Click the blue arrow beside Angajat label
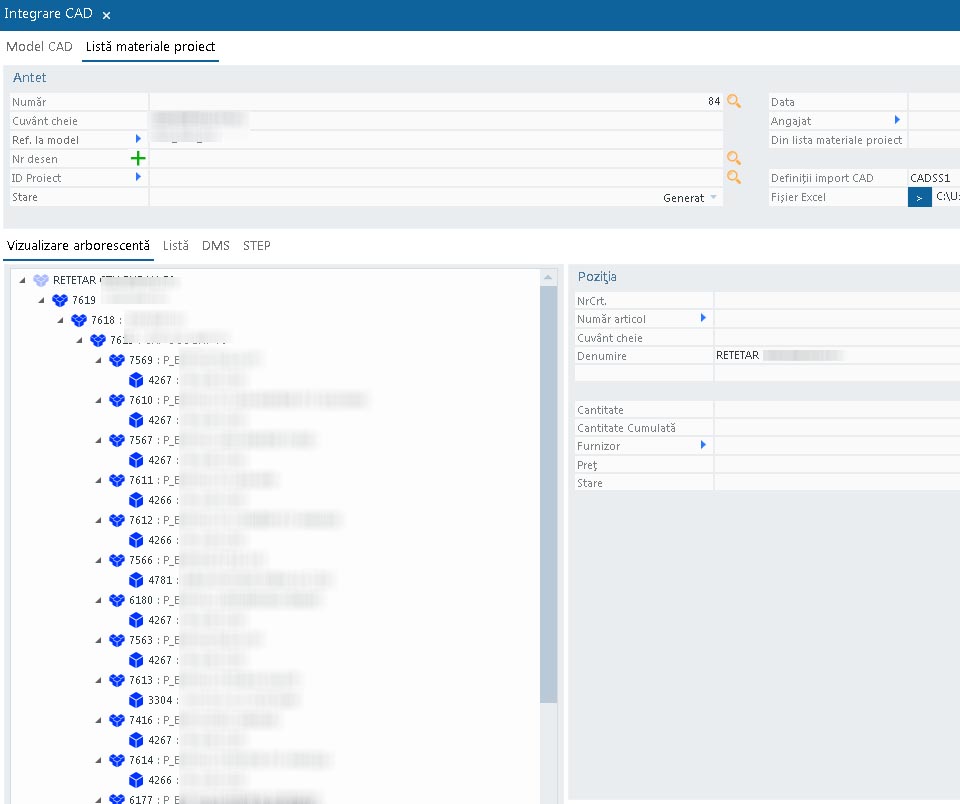Image resolution: width=960 pixels, height=804 pixels. [897, 120]
